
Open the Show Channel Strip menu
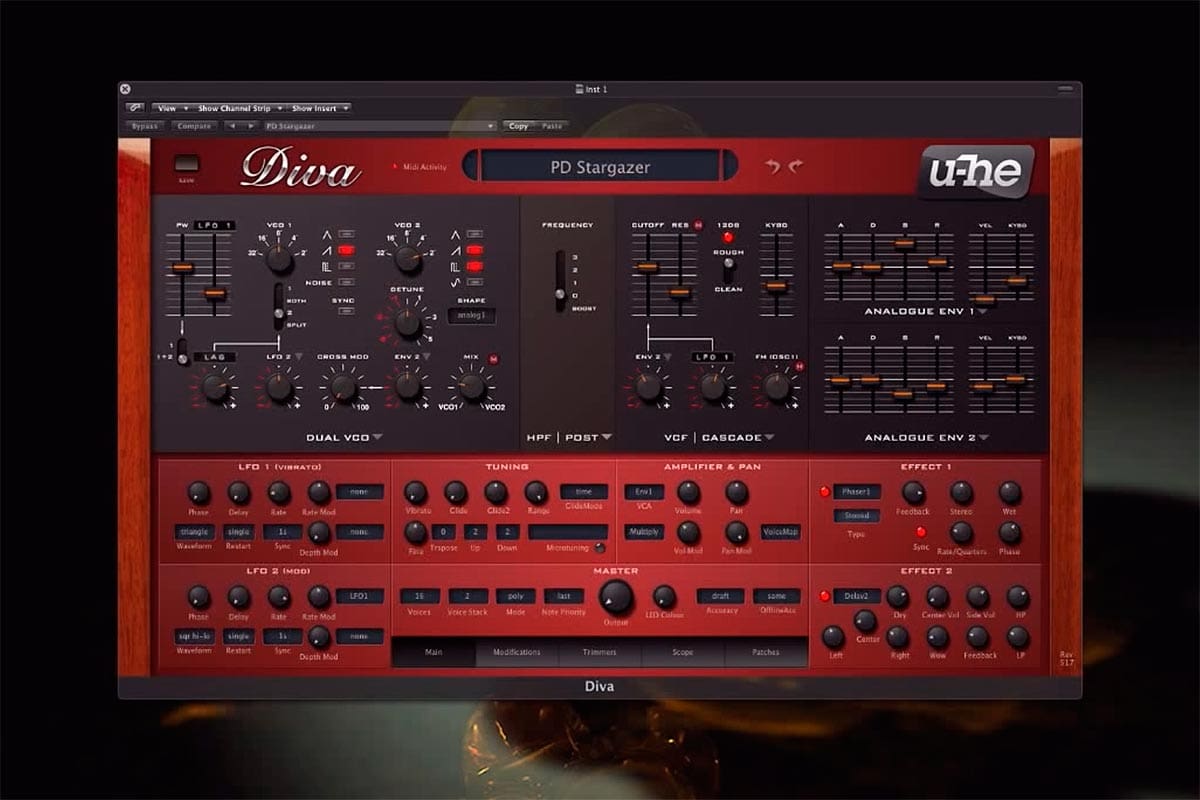(x=239, y=108)
